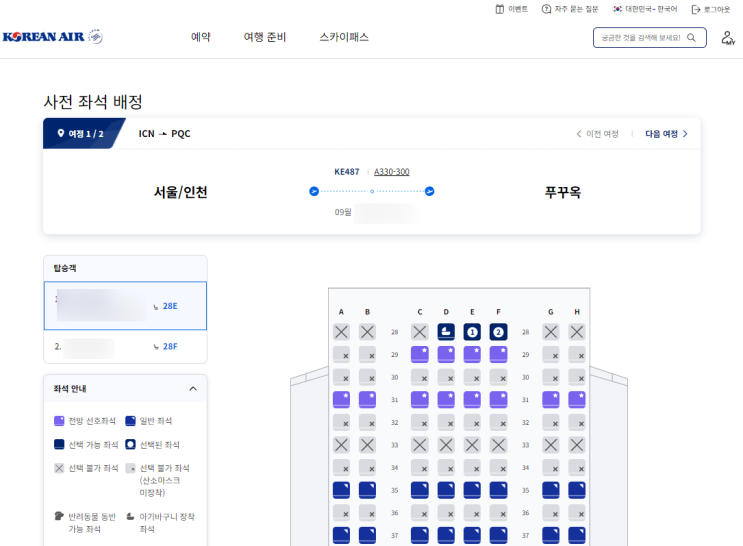
Task: Click the 전방 선호좌석 legend swatch
Action: (59, 421)
